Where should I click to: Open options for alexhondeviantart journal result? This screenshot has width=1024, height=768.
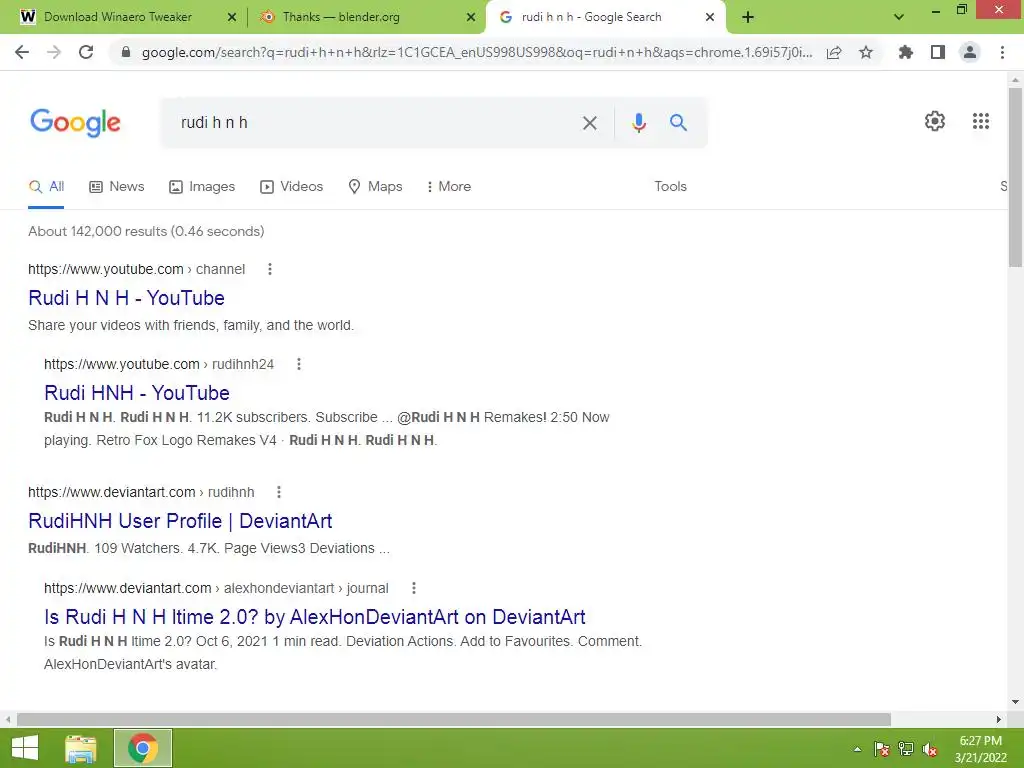(x=413, y=588)
